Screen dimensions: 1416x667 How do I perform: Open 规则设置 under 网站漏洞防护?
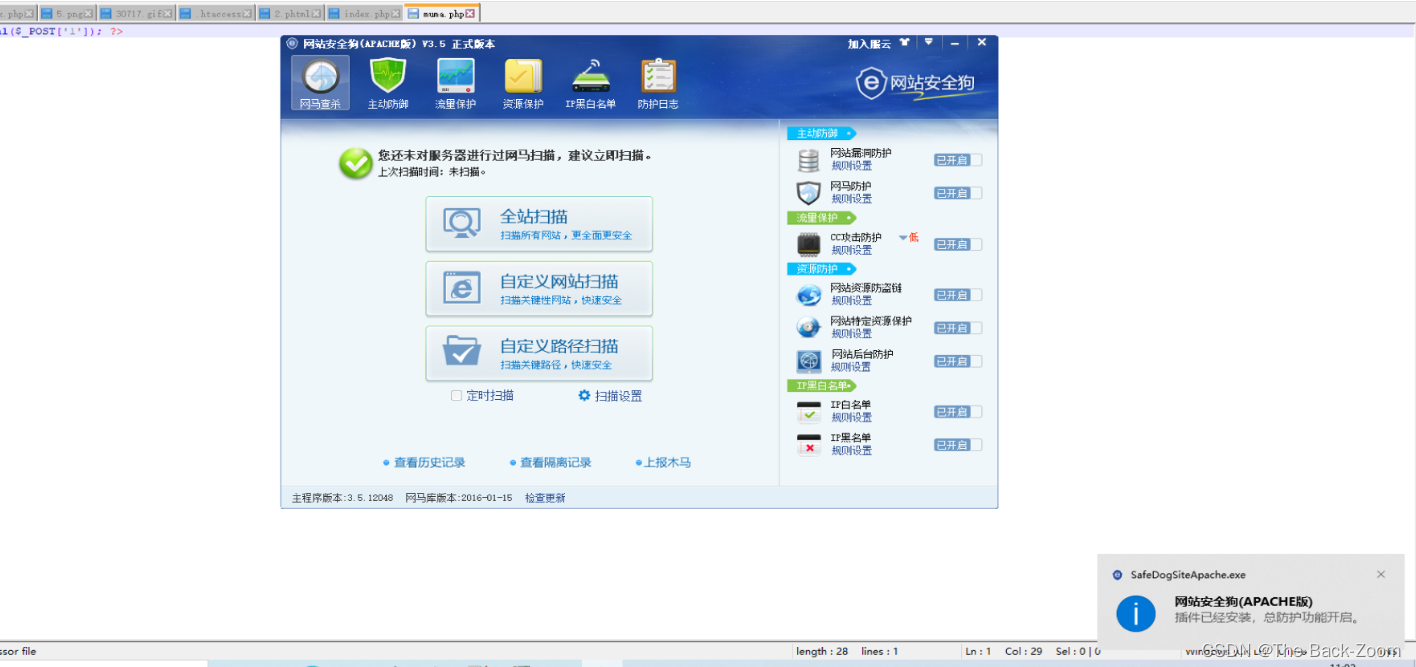coord(852,166)
